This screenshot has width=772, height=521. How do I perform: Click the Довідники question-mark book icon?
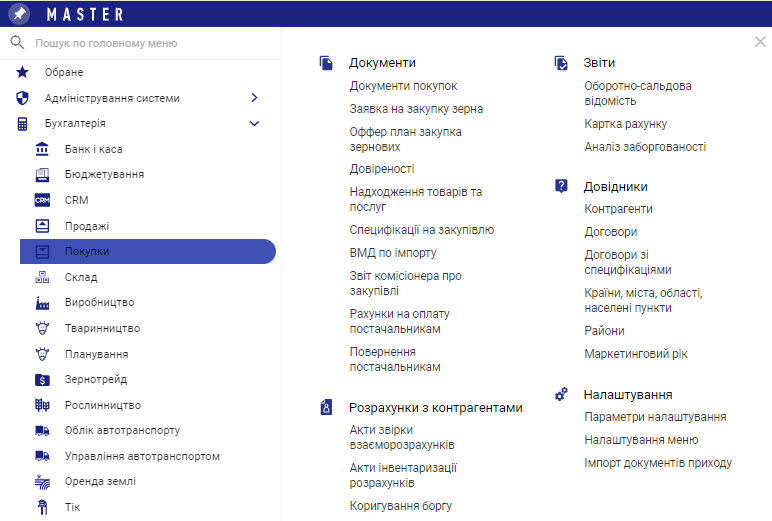click(561, 186)
